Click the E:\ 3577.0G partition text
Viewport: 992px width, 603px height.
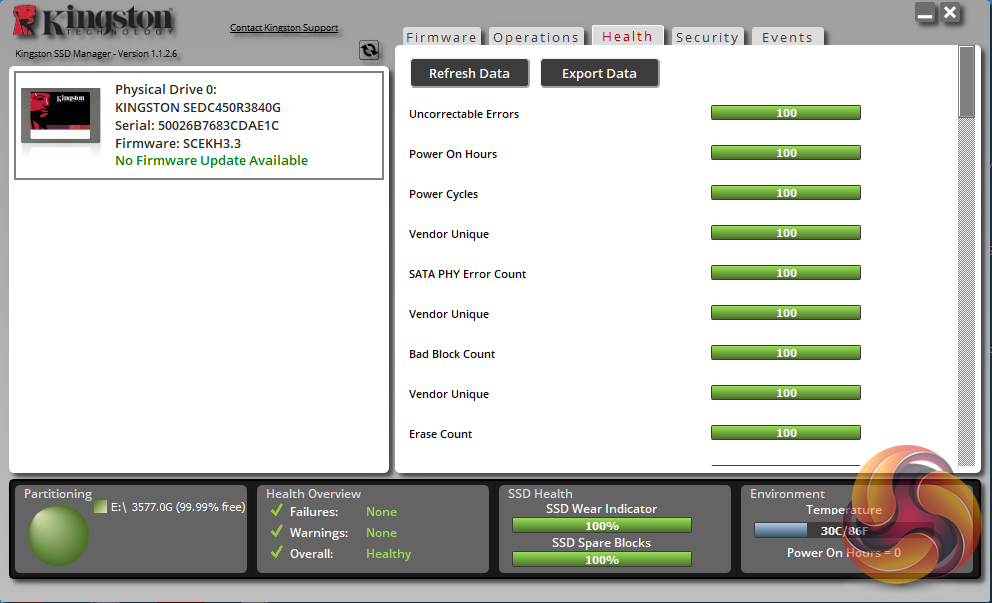178,507
